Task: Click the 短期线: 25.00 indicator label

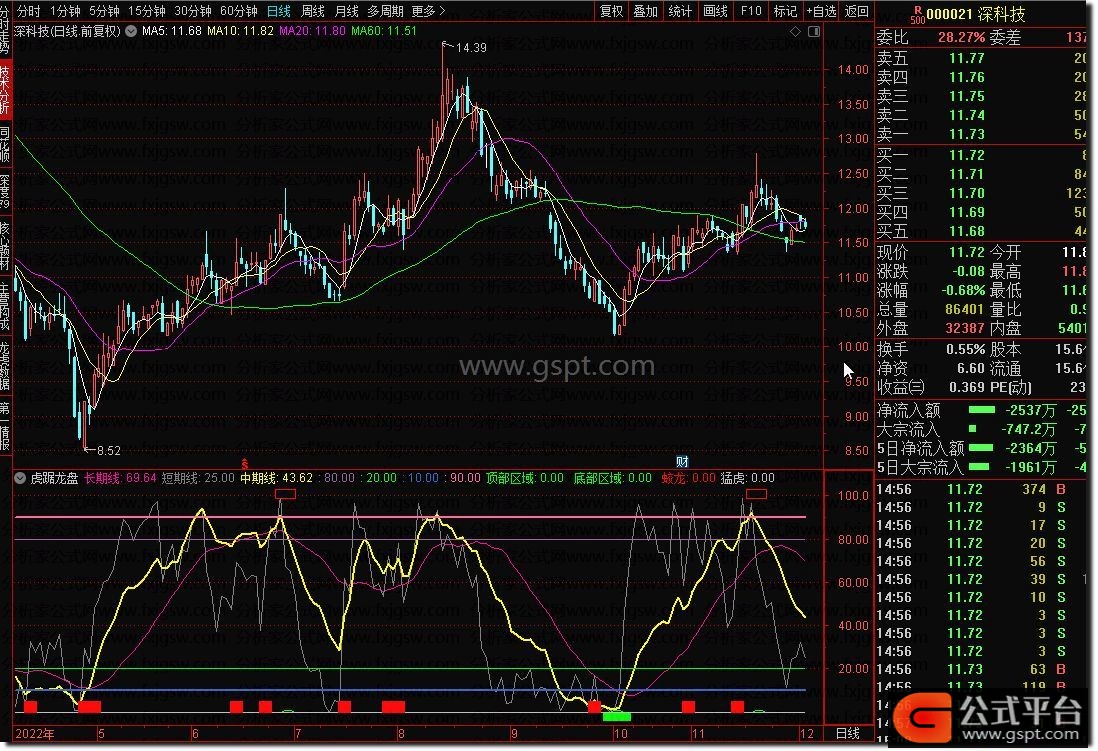Action: click(198, 478)
